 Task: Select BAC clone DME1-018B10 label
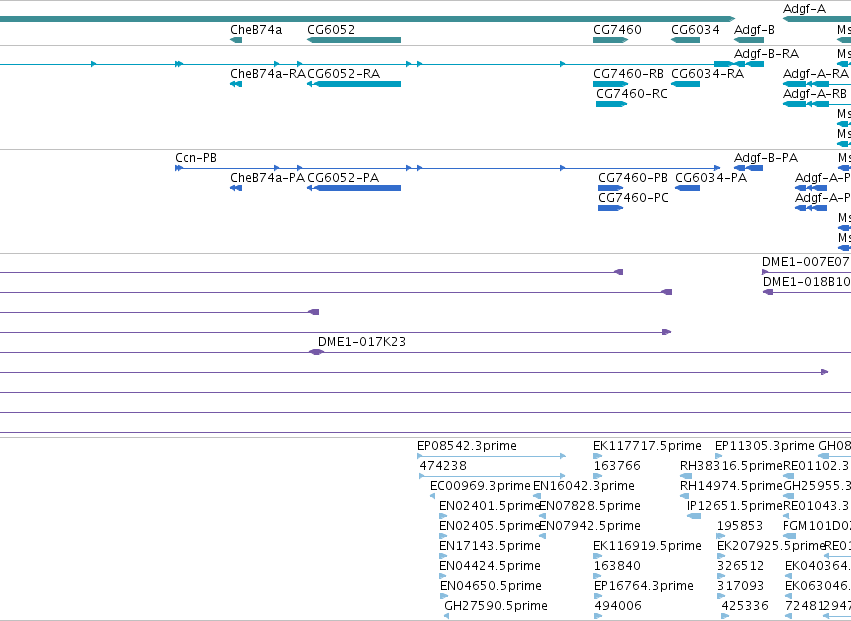click(806, 282)
